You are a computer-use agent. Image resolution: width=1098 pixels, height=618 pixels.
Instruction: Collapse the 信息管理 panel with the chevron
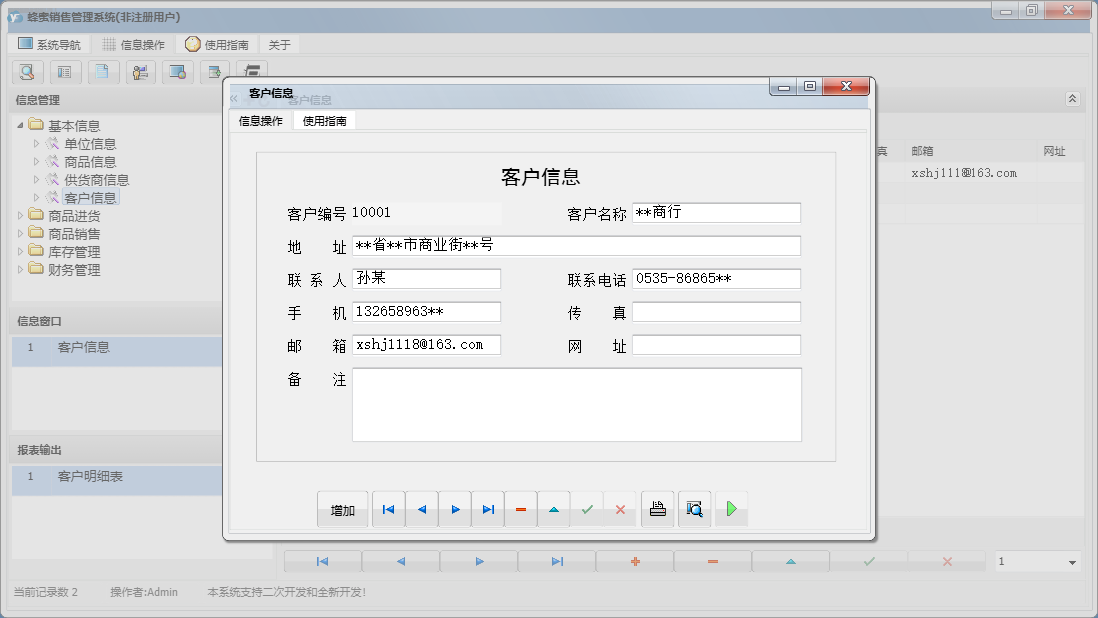[x=1072, y=99]
